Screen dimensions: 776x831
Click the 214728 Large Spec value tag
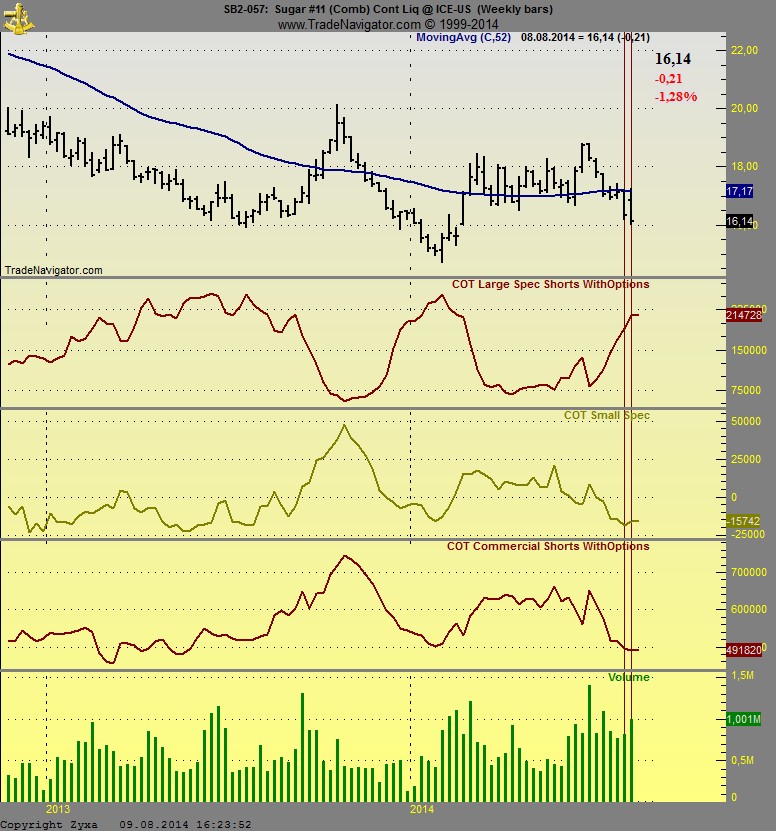coord(744,315)
